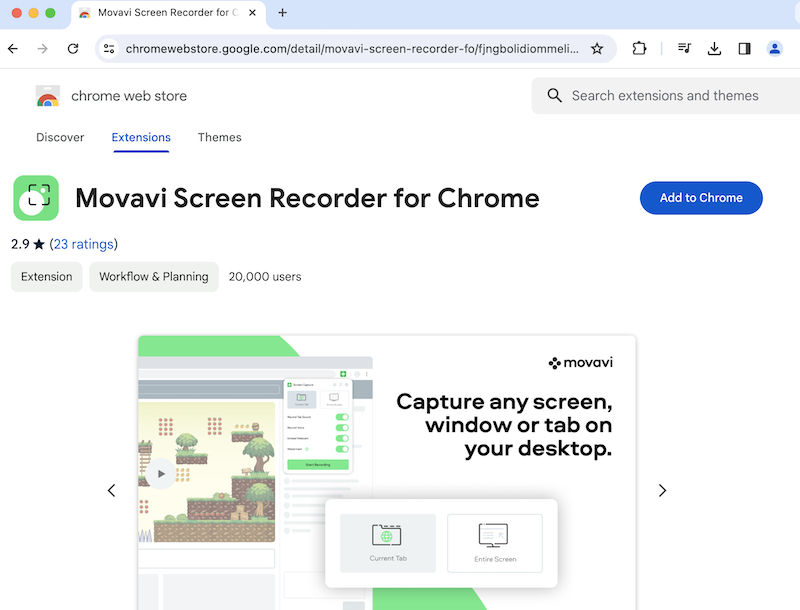
Task: Click the Movavi Screen Recorder for Chrome heading
Action: (x=307, y=198)
